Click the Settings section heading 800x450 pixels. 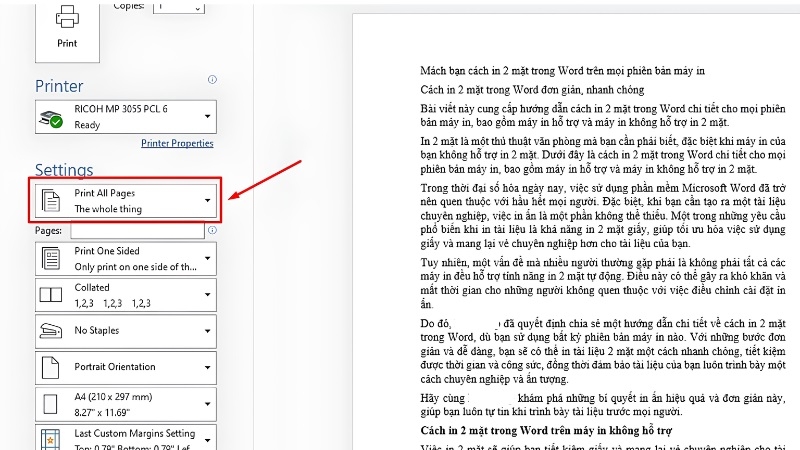click(x=64, y=170)
